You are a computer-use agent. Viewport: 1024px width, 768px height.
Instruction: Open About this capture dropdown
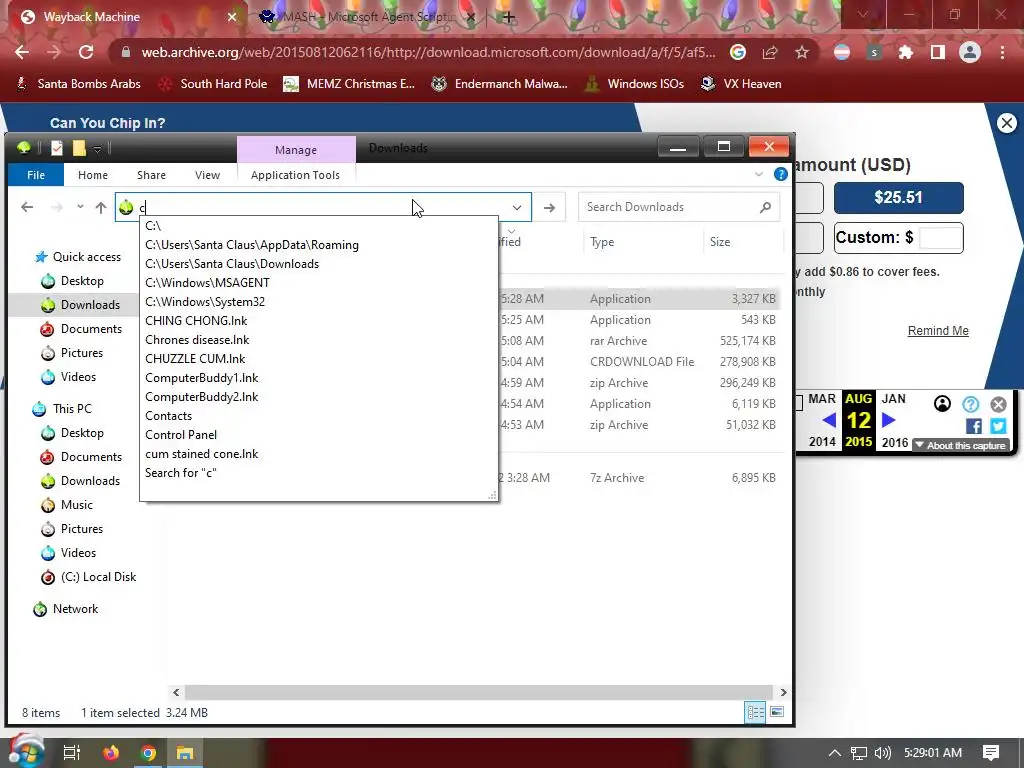(x=960, y=445)
